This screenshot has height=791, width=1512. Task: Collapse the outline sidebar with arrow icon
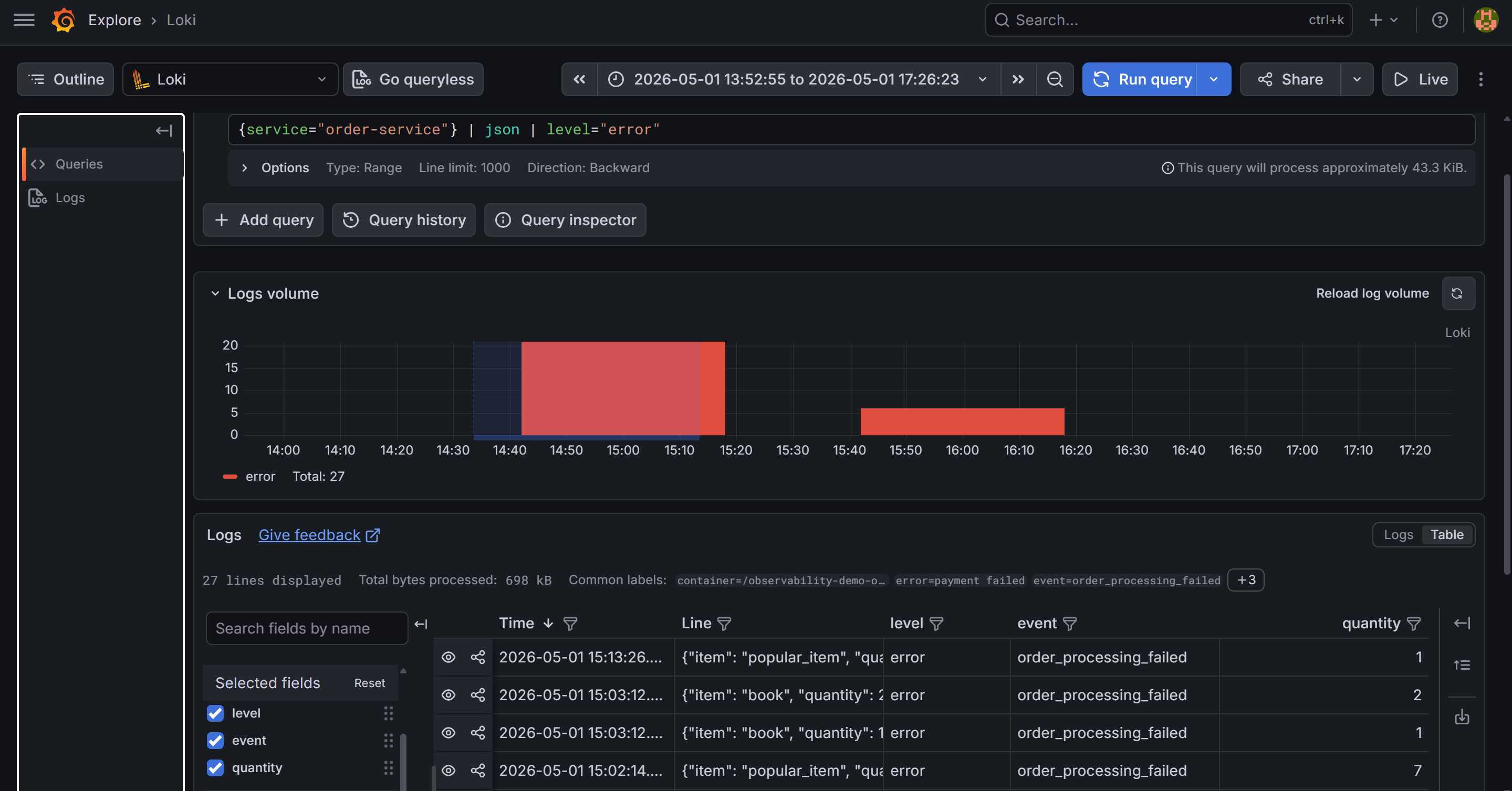tap(164, 131)
